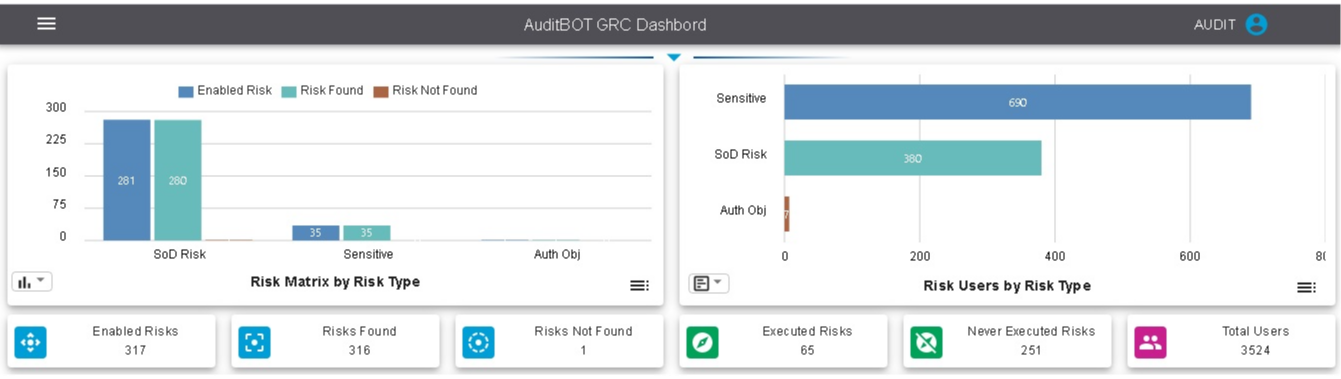This screenshot has width=1341, height=379.
Task: Open Risk Matrix chart options menu
Action: [x=639, y=286]
